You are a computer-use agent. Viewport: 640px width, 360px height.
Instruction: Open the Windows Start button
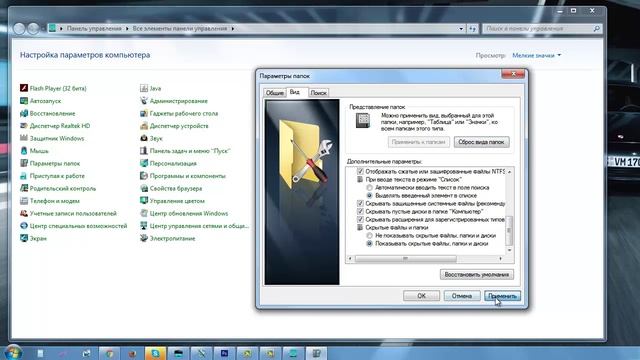point(13,353)
